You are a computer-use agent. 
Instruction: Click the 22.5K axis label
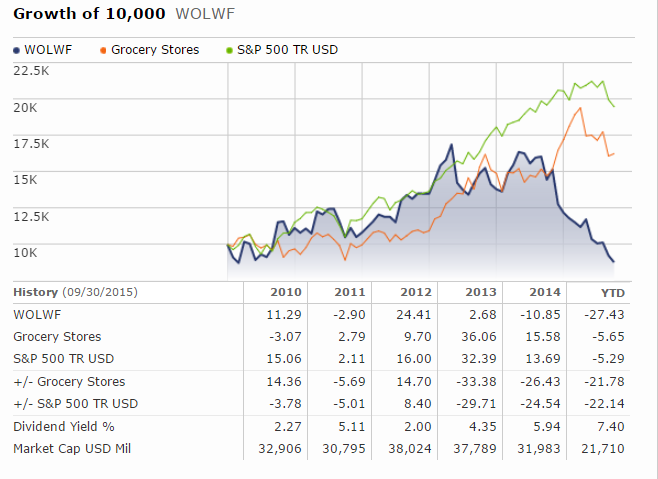click(31, 71)
